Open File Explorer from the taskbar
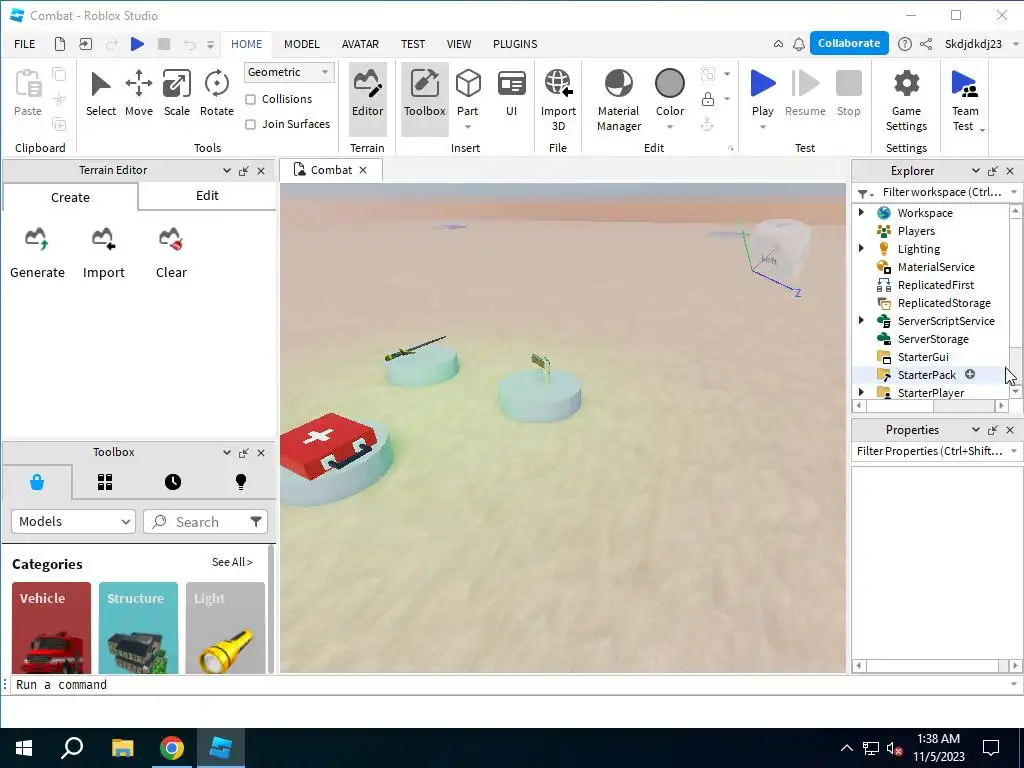The width and height of the screenshot is (1024, 768). click(x=122, y=748)
